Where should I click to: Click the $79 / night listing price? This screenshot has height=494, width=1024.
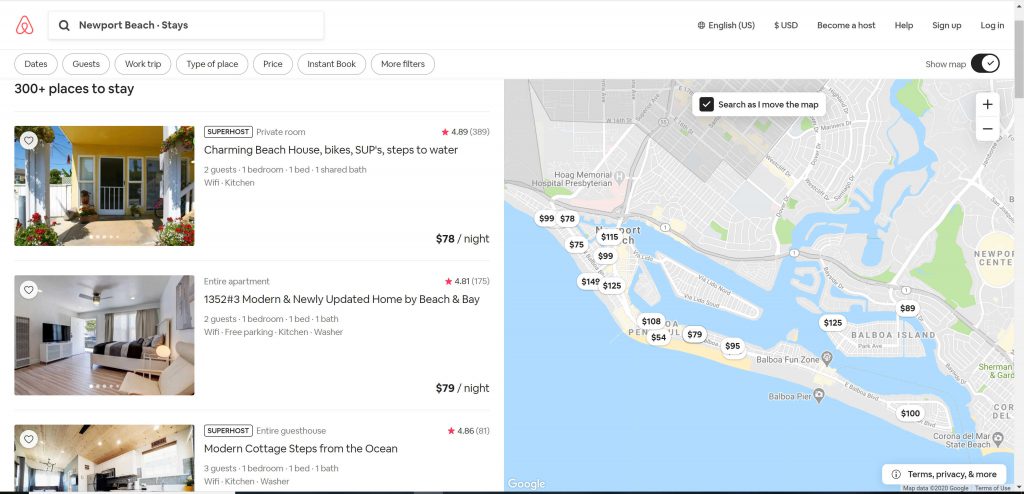[462, 388]
